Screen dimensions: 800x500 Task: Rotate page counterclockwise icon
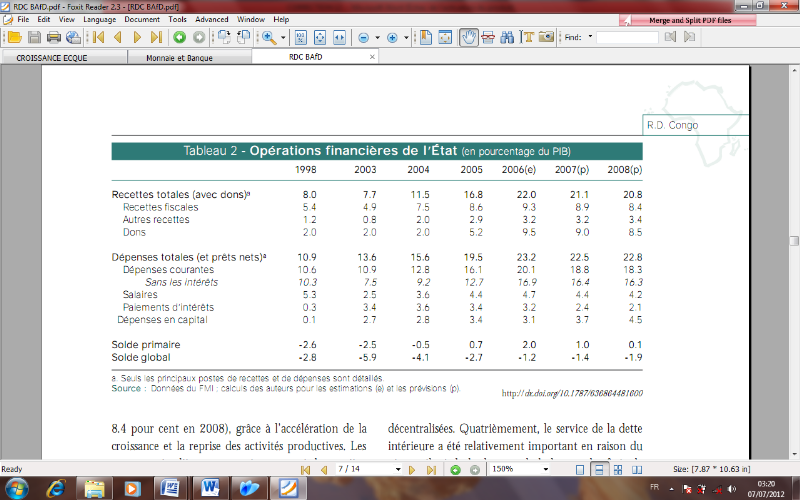244,37
